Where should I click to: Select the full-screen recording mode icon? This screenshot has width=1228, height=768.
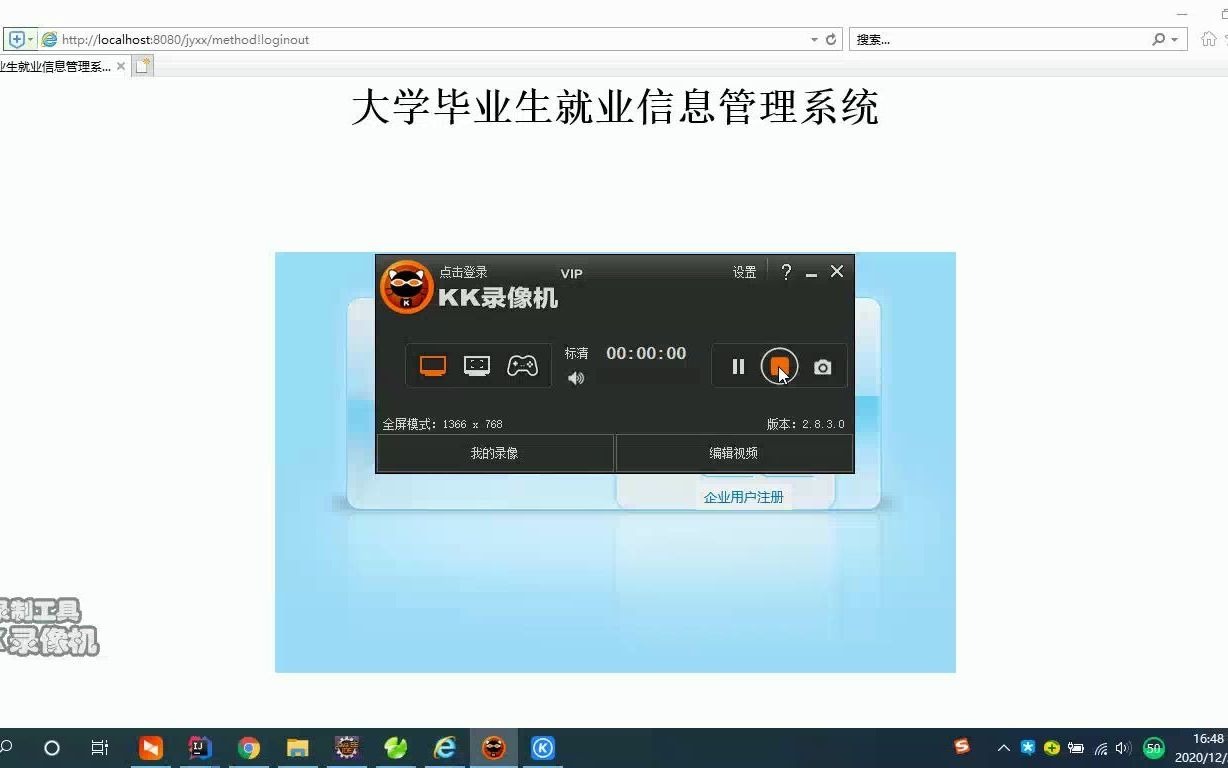(432, 364)
